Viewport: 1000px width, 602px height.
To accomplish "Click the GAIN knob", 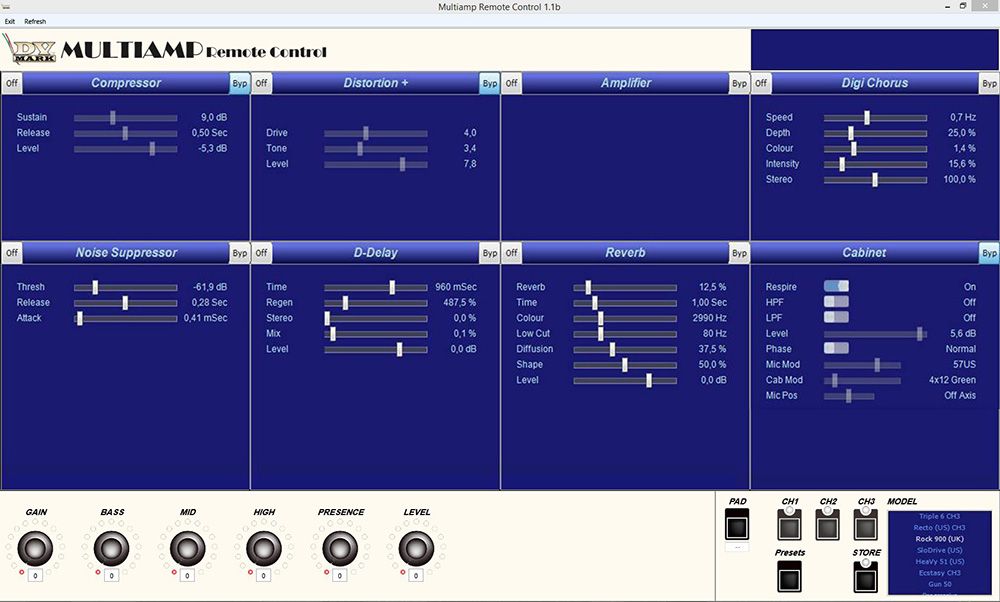I will pyautogui.click(x=35, y=548).
